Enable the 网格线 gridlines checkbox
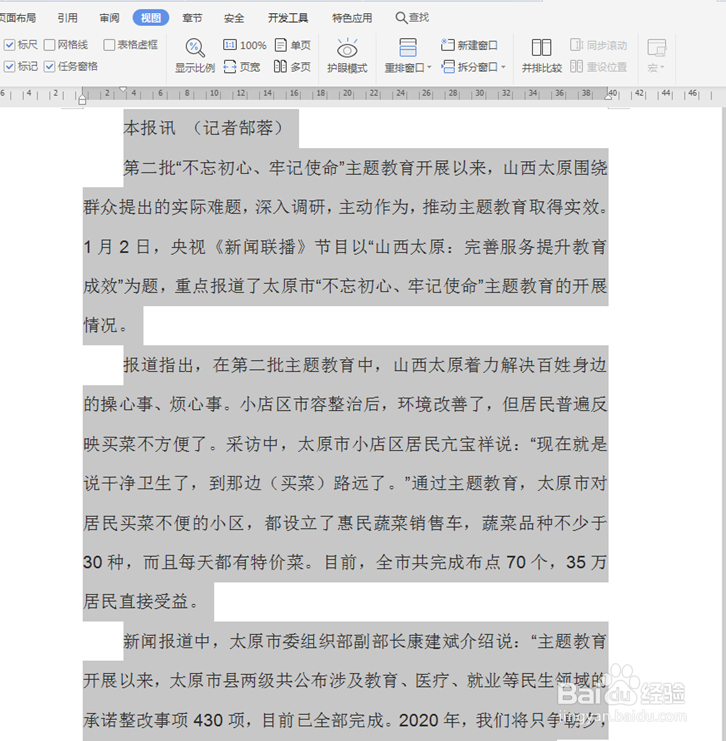726x741 pixels. (49, 45)
